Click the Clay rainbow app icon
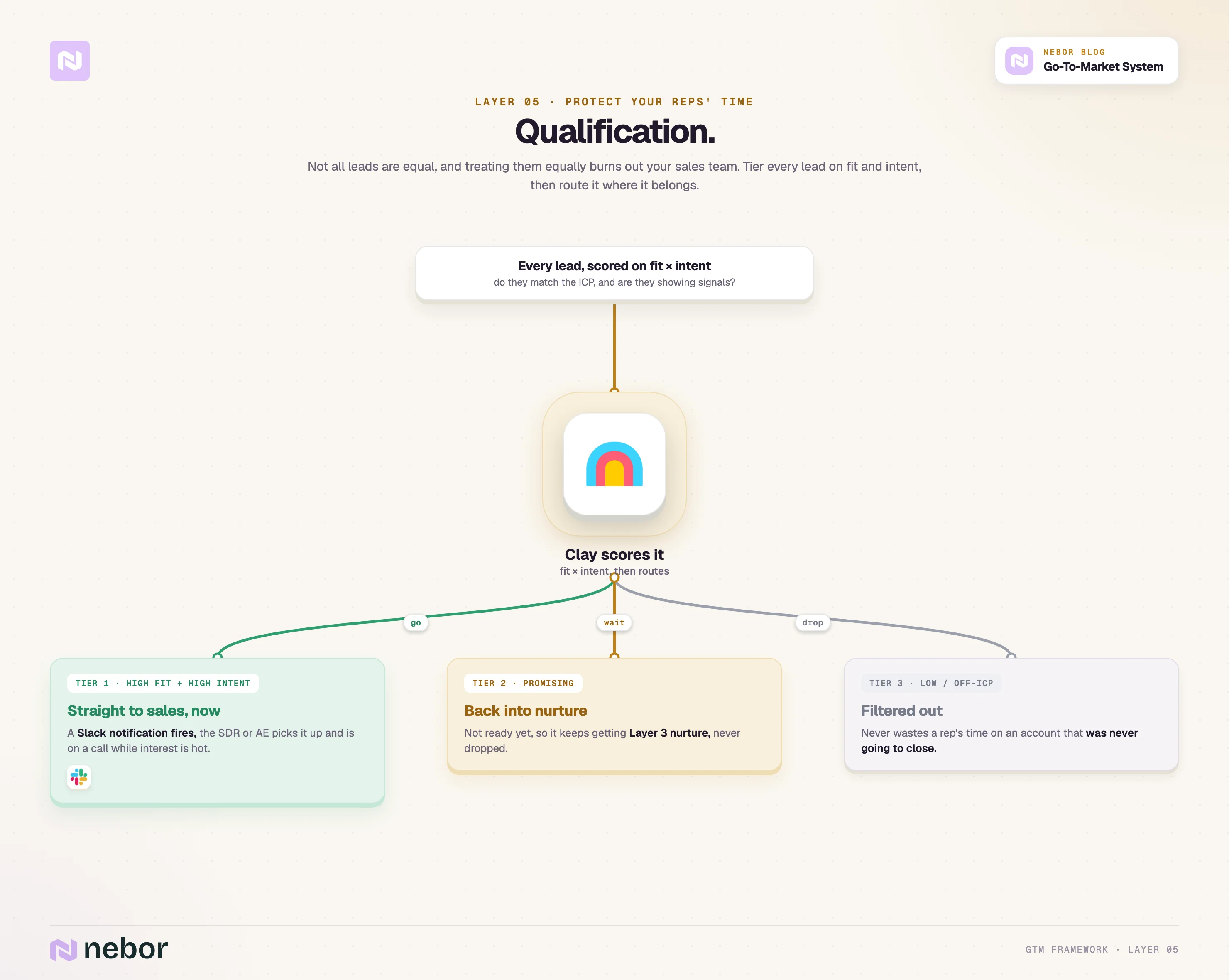 [x=614, y=463]
